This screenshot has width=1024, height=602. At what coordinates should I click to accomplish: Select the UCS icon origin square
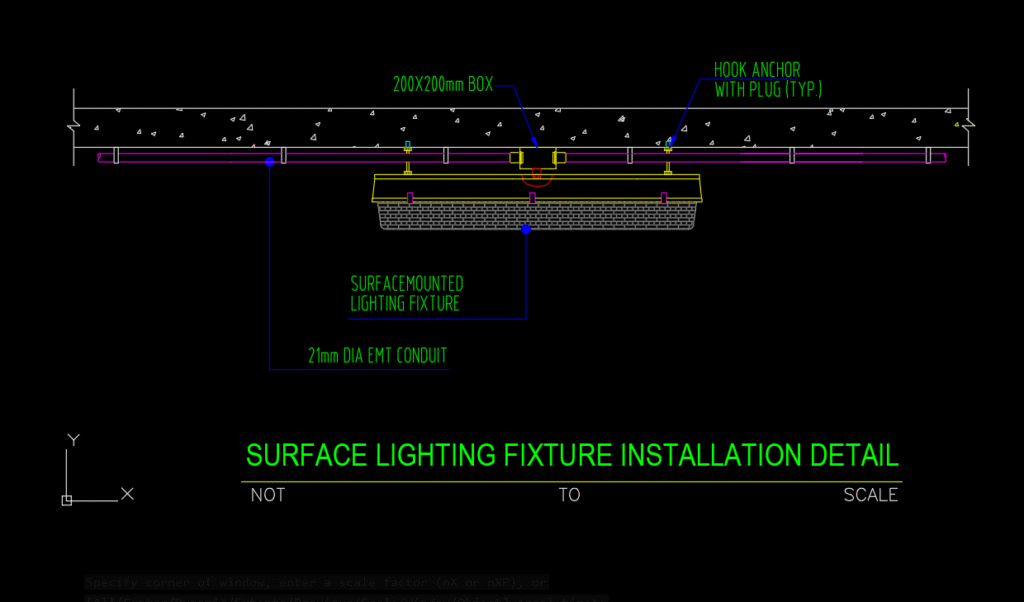coord(67,501)
